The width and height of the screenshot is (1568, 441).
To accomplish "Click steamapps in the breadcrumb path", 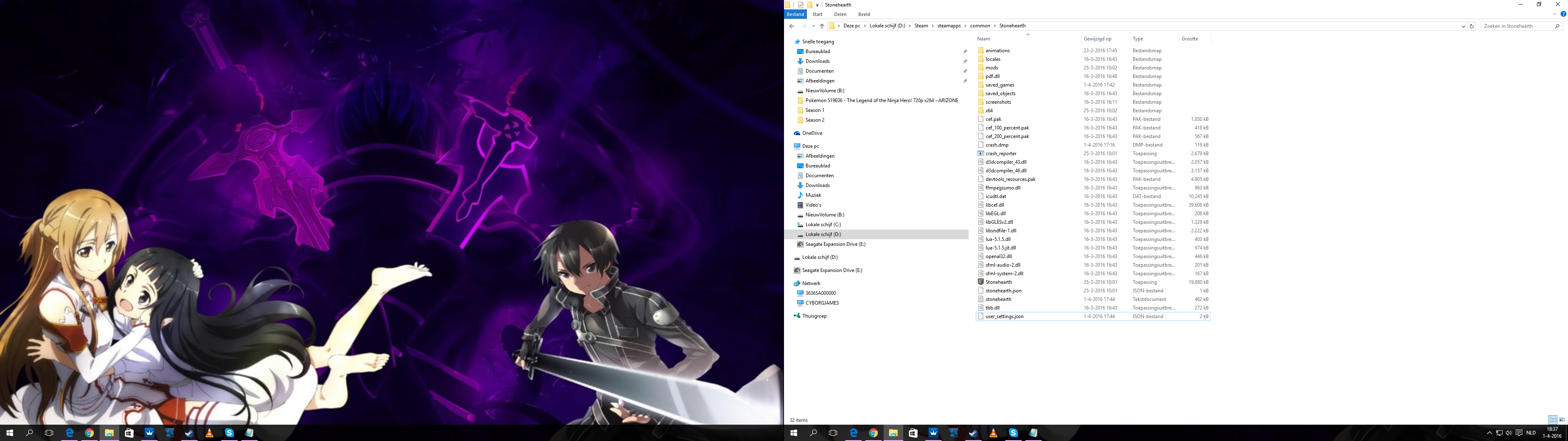I will pyautogui.click(x=949, y=26).
